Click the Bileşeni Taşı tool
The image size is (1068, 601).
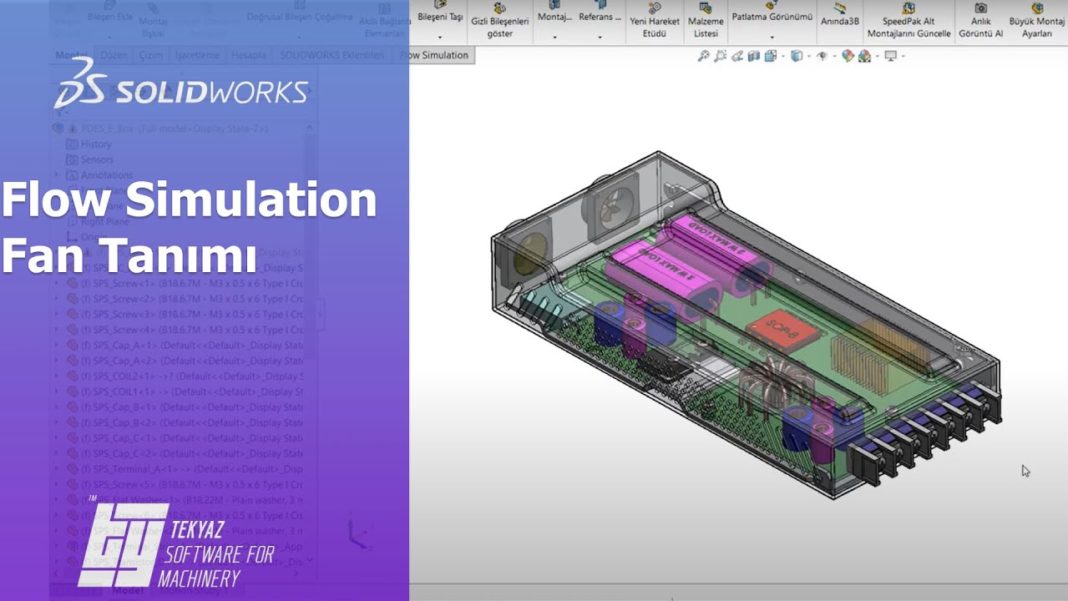pos(440,12)
